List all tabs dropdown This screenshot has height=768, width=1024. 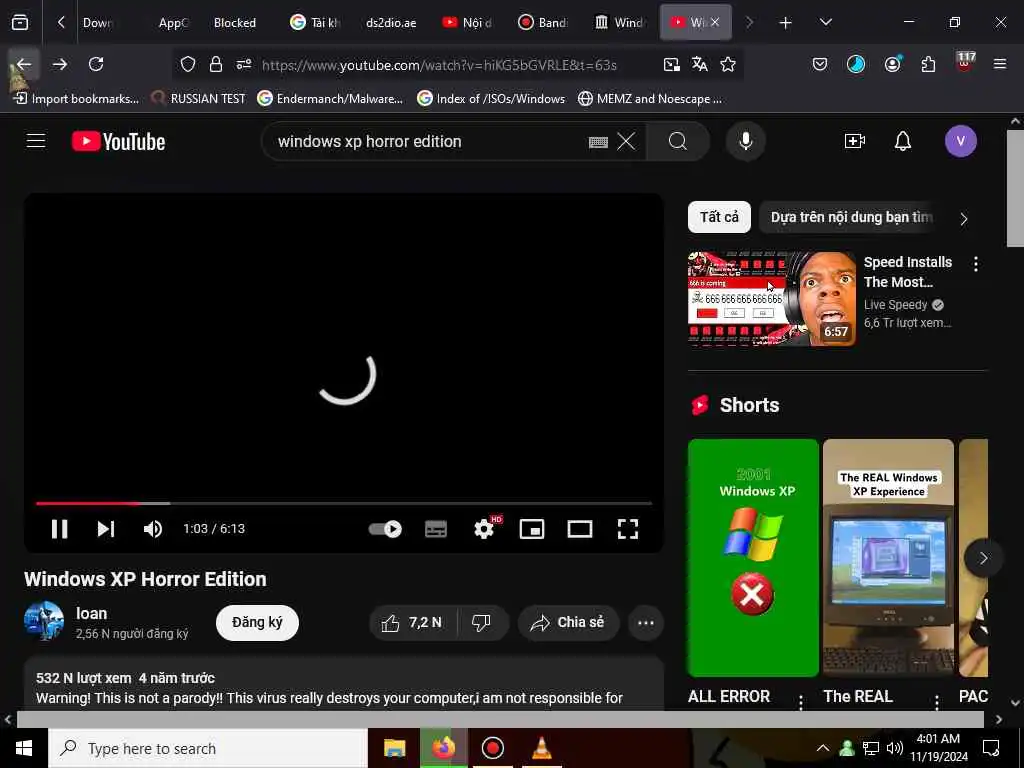(825, 22)
